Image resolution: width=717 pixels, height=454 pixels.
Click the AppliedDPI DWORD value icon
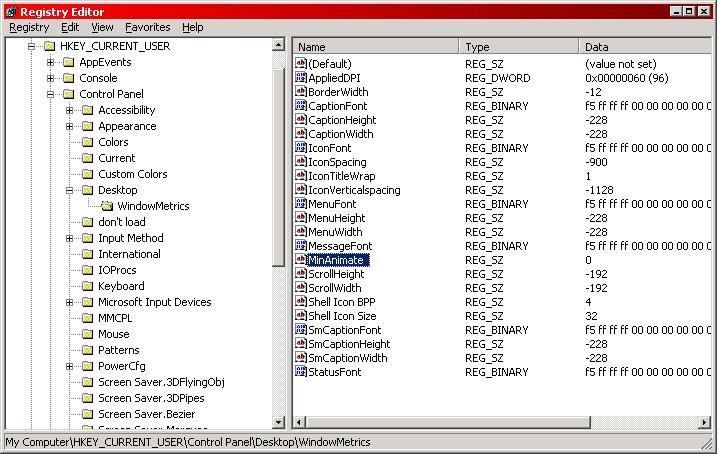pos(300,78)
